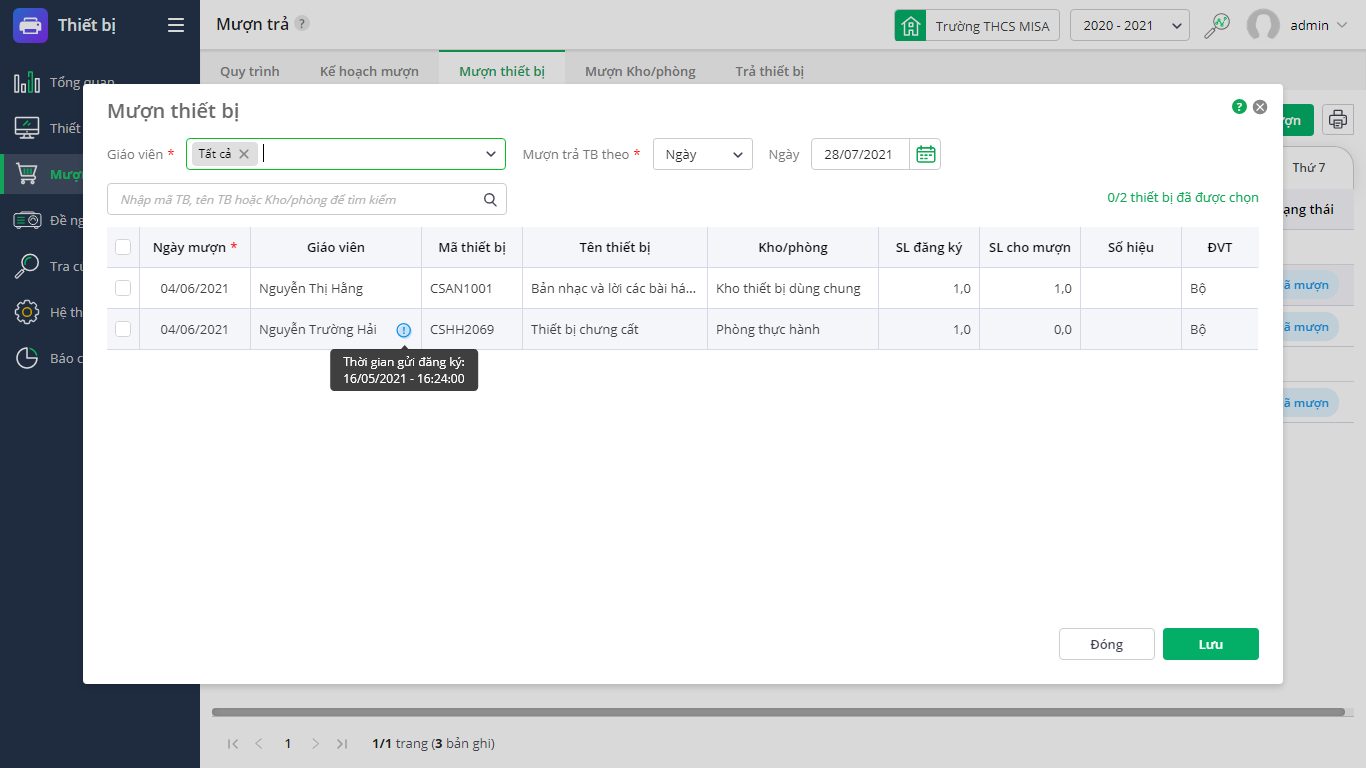Viewport: 1366px width, 768px height.
Task: Click the Thiết bị app logo icon
Action: click(30, 25)
